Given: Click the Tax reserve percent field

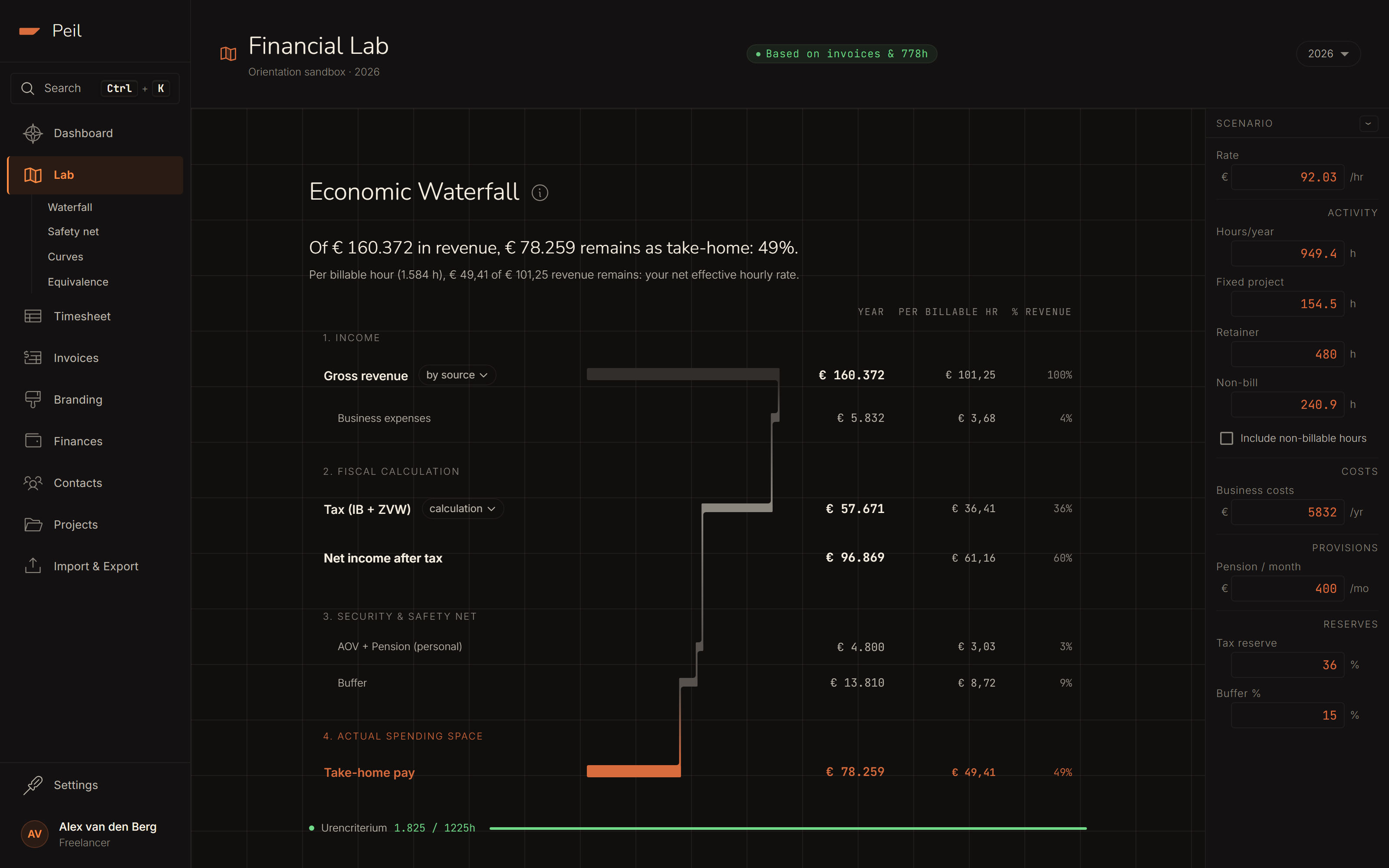Looking at the screenshot, I should [1287, 665].
